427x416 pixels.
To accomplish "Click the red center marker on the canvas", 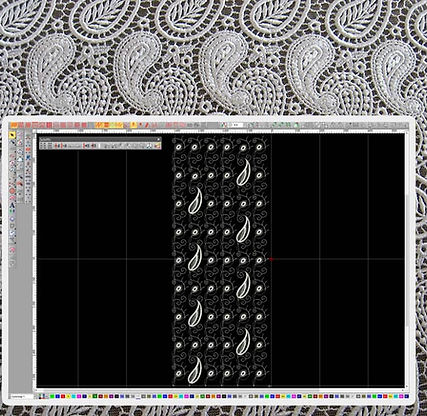I will click(271, 259).
